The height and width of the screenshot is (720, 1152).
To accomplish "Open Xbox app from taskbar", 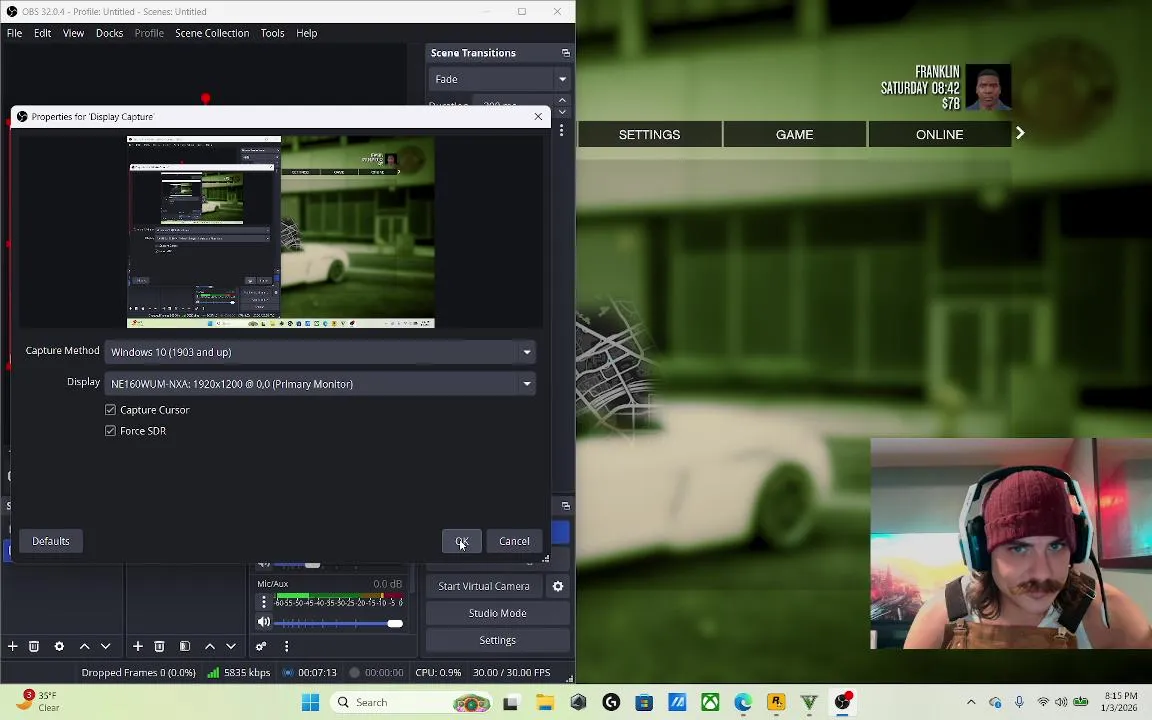I will [710, 702].
